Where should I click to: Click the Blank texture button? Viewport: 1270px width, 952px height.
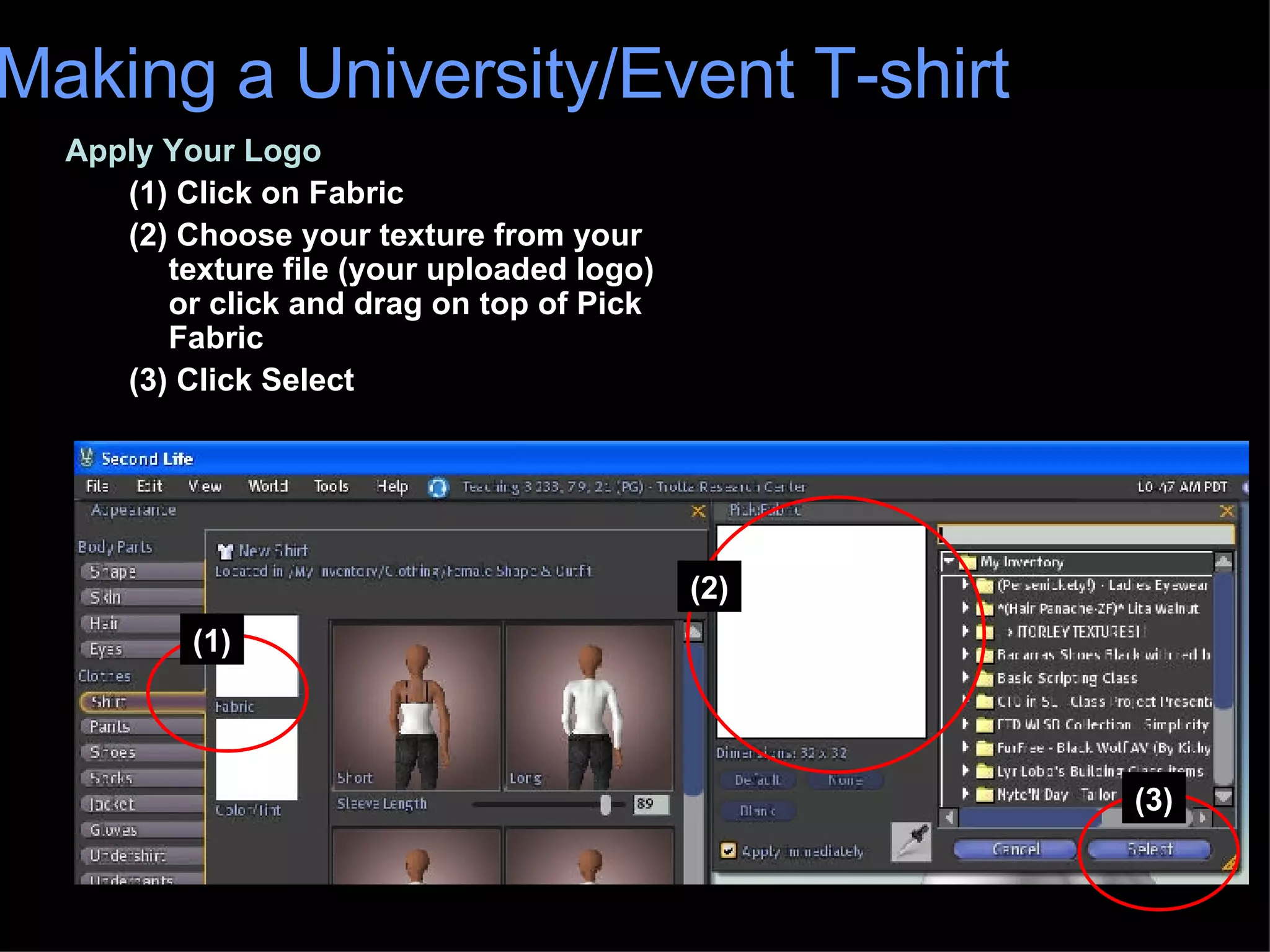click(758, 811)
